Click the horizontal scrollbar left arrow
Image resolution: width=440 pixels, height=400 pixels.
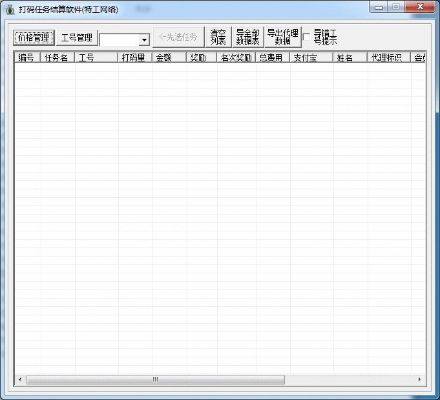(x=20, y=379)
